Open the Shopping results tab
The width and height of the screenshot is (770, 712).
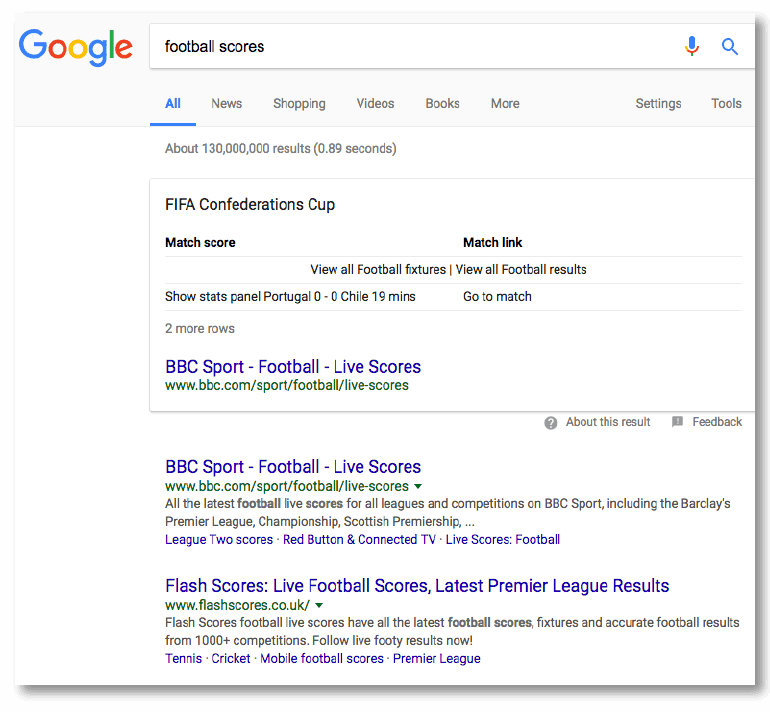pyautogui.click(x=299, y=103)
